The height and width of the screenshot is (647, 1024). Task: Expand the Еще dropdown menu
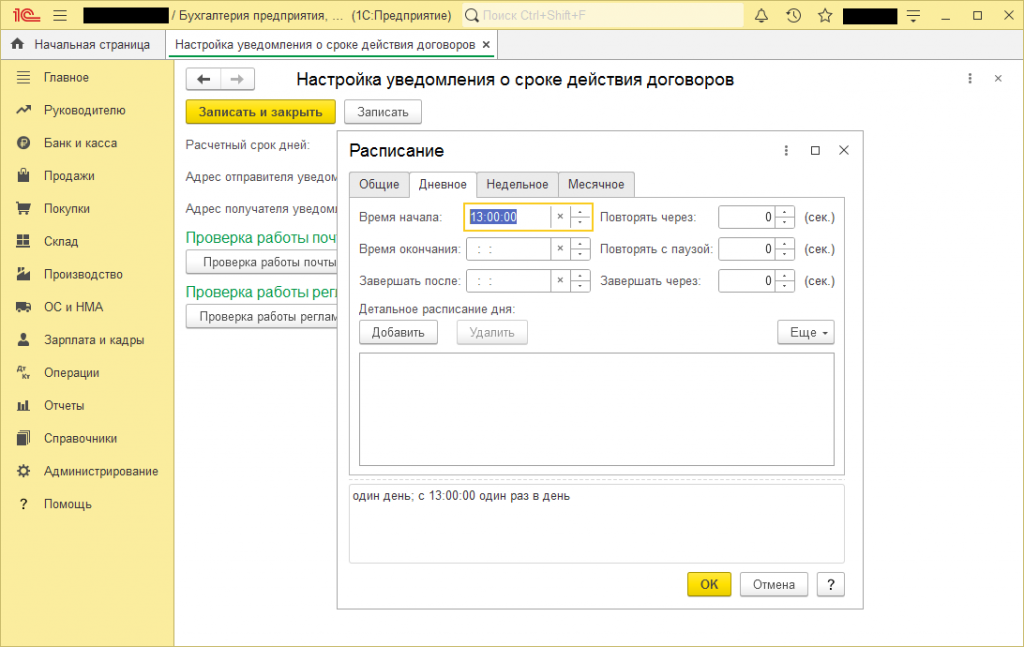[x=805, y=332]
